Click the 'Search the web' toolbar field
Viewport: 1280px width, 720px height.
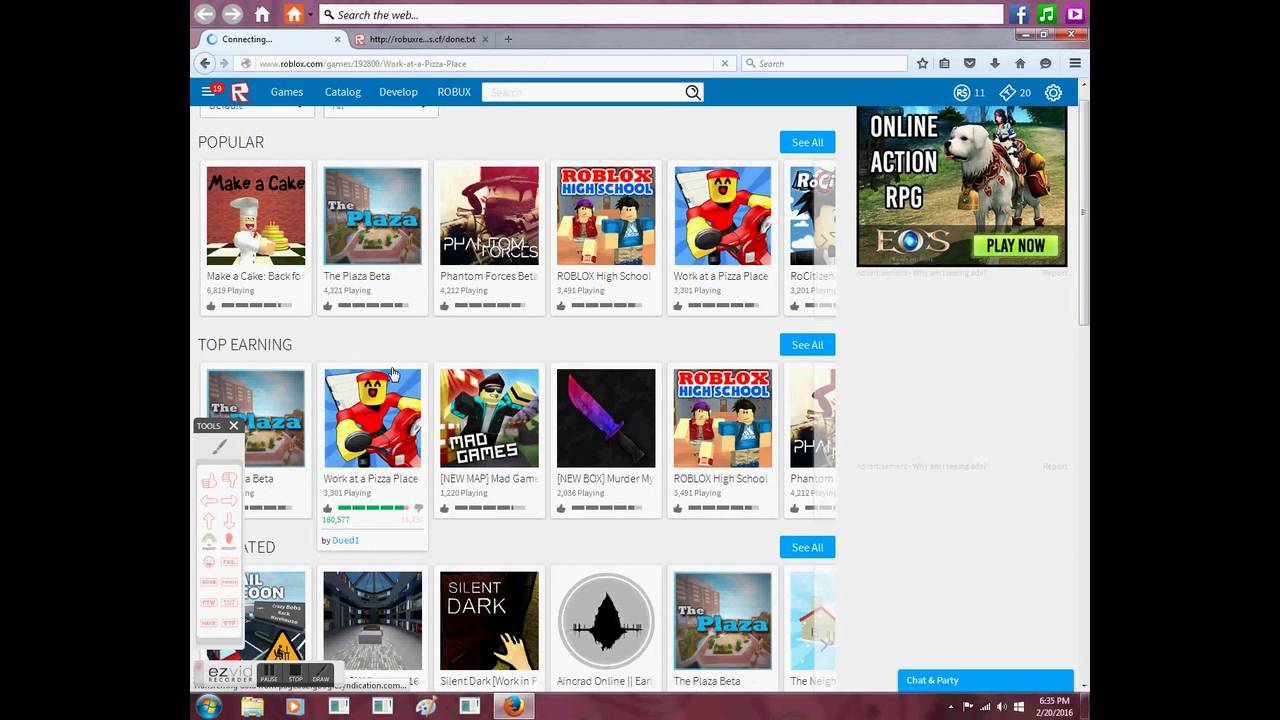(x=661, y=14)
